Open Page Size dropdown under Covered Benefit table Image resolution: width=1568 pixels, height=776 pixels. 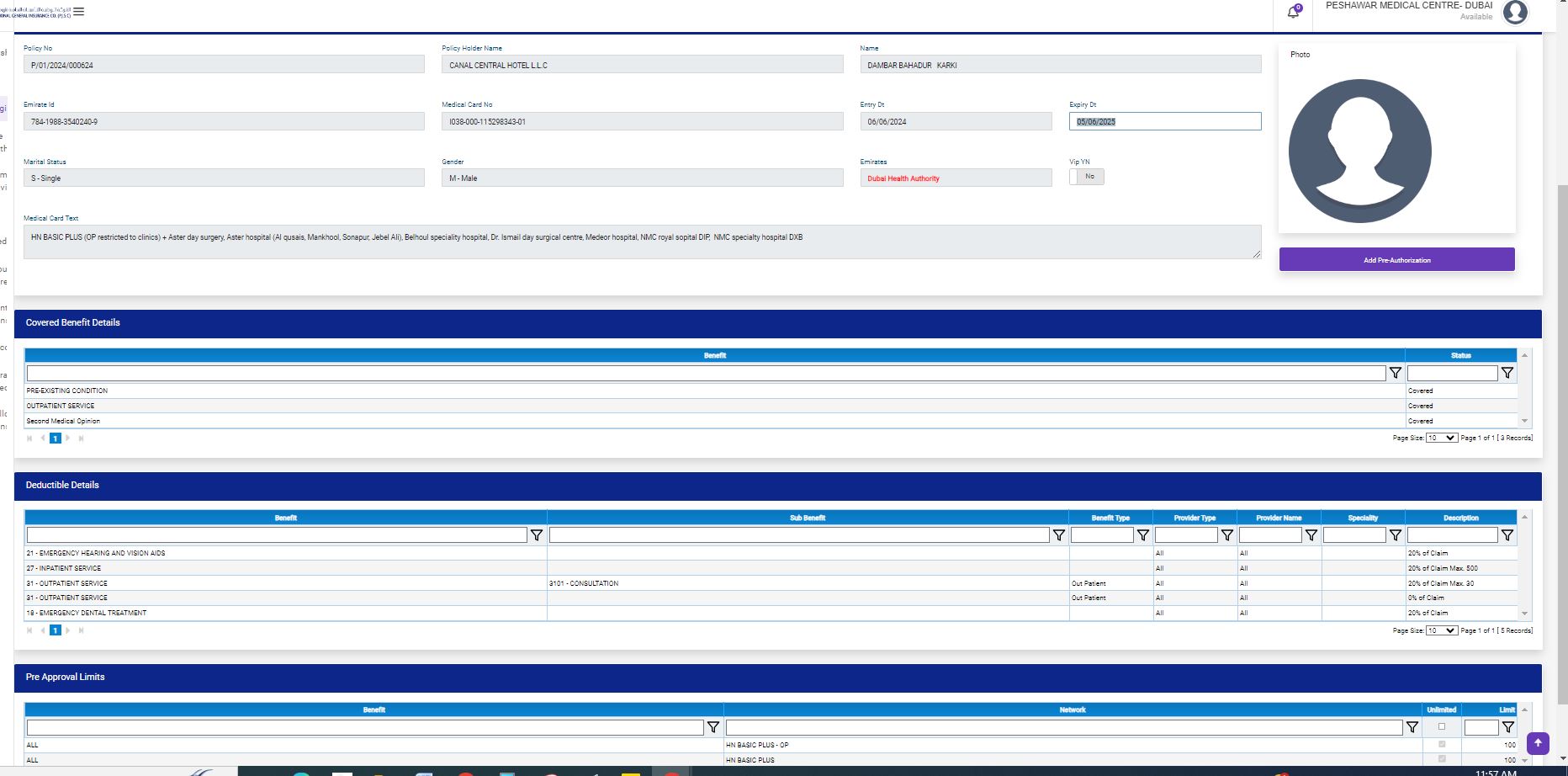[1442, 438]
